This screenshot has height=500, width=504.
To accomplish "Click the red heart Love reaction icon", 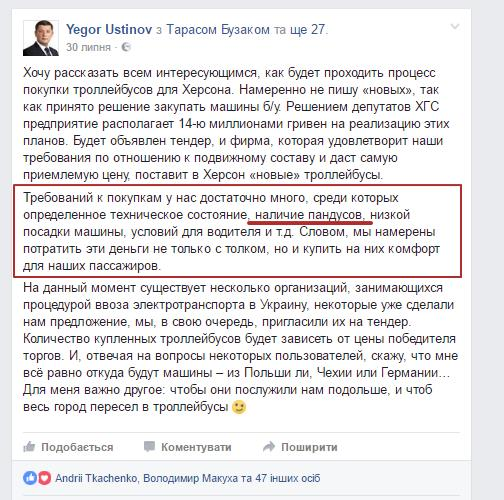I will click(44, 478).
